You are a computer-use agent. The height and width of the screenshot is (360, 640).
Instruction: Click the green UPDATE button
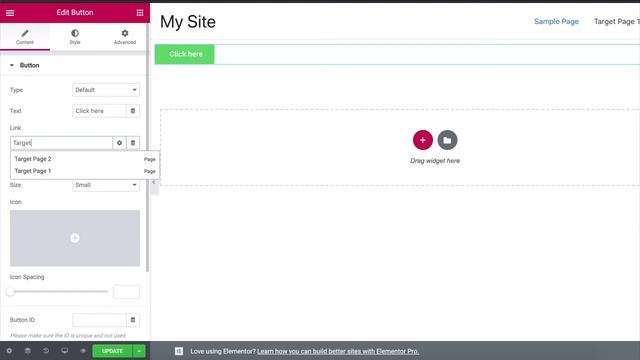coord(112,351)
